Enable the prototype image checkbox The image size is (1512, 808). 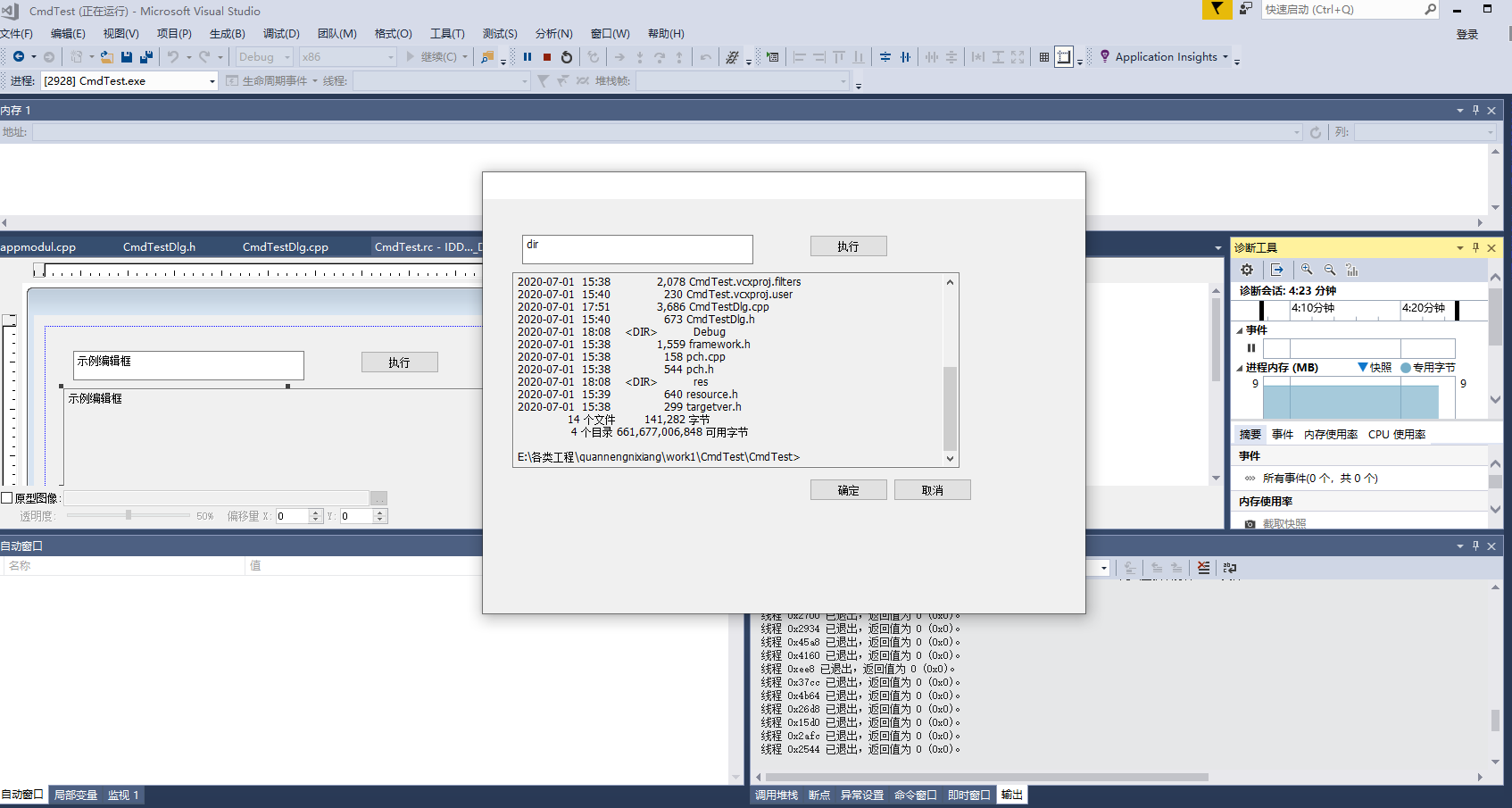click(7, 498)
